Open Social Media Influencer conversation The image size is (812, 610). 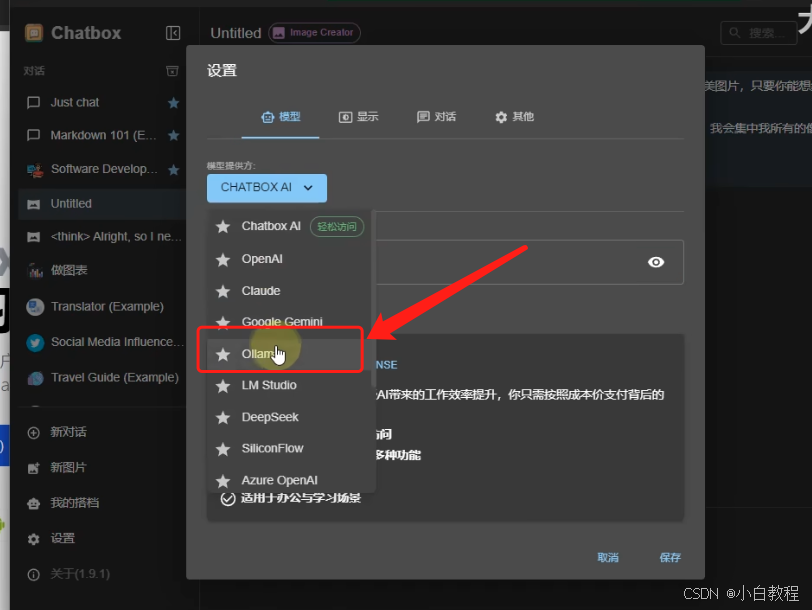(102, 342)
